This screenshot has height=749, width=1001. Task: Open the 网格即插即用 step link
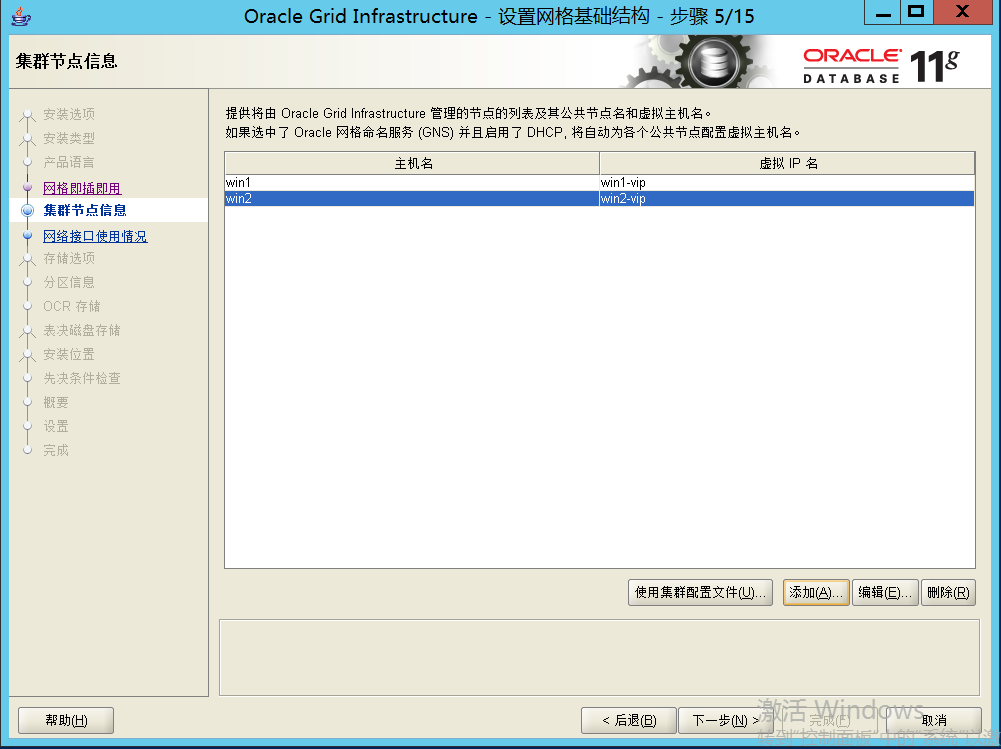[82, 188]
